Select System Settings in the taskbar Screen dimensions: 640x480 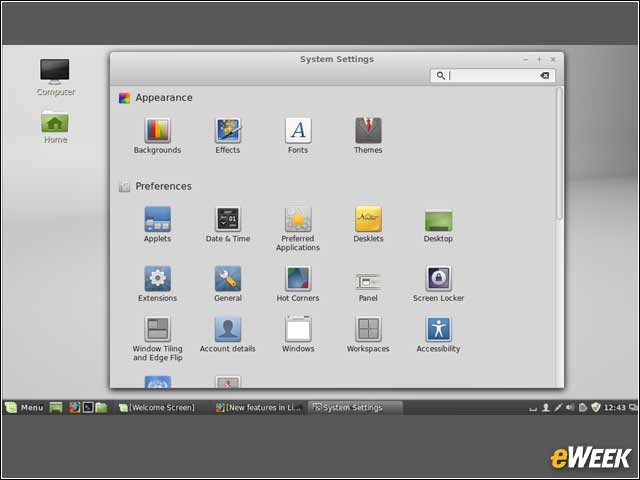point(354,407)
